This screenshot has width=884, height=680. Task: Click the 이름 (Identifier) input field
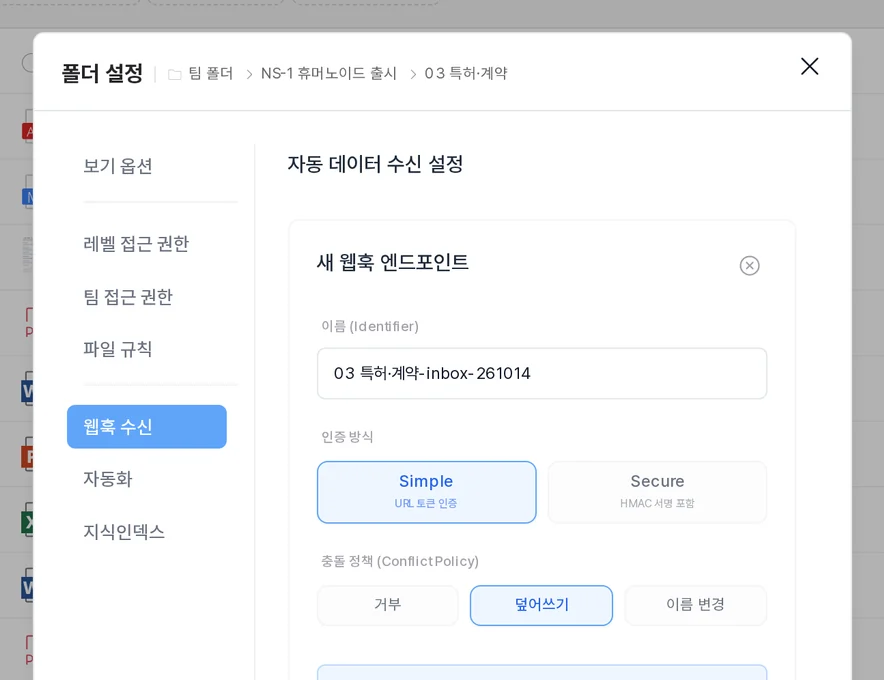[x=542, y=373]
